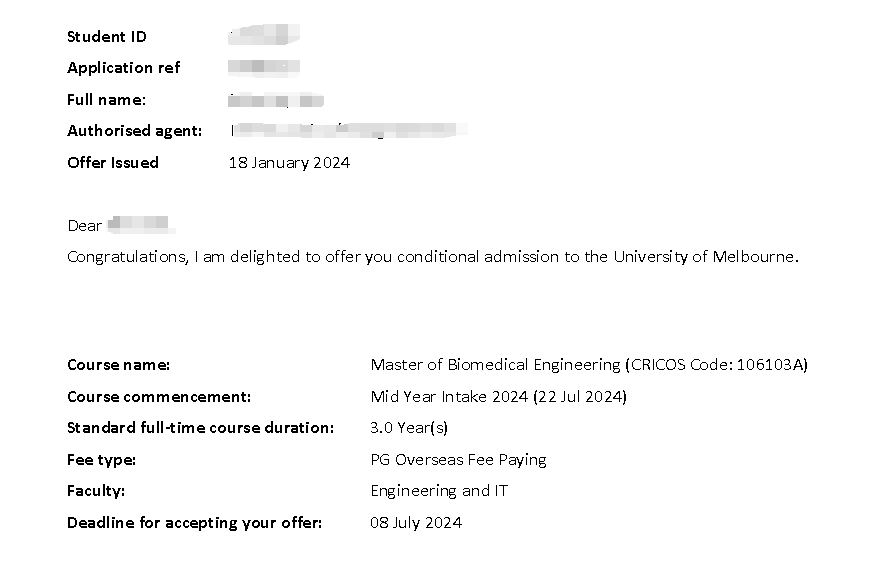This screenshot has height=567, width=889.
Task: Click the "Dear" salutation word
Action: 84,226
